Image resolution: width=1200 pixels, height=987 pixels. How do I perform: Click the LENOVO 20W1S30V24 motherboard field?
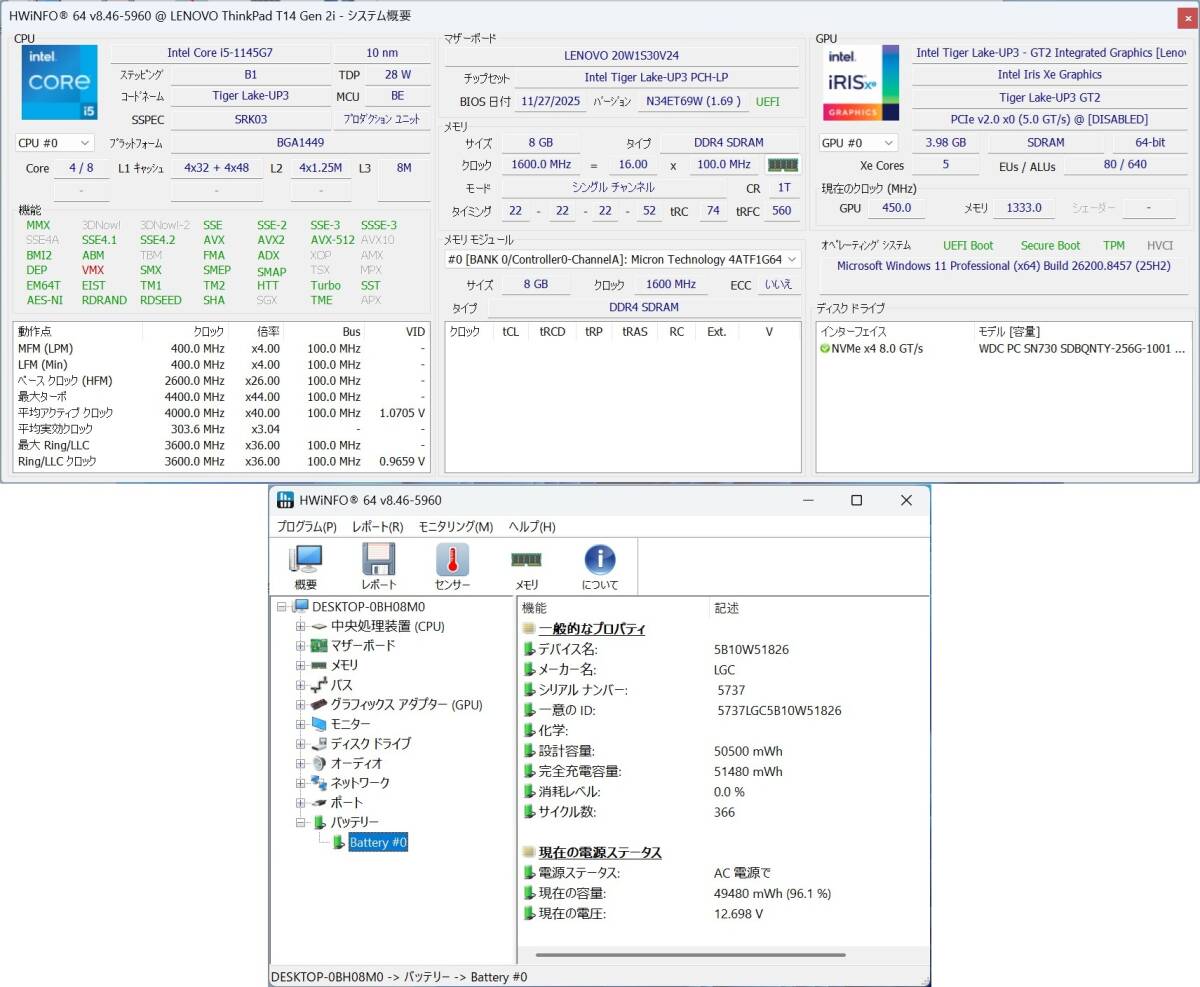[621, 56]
